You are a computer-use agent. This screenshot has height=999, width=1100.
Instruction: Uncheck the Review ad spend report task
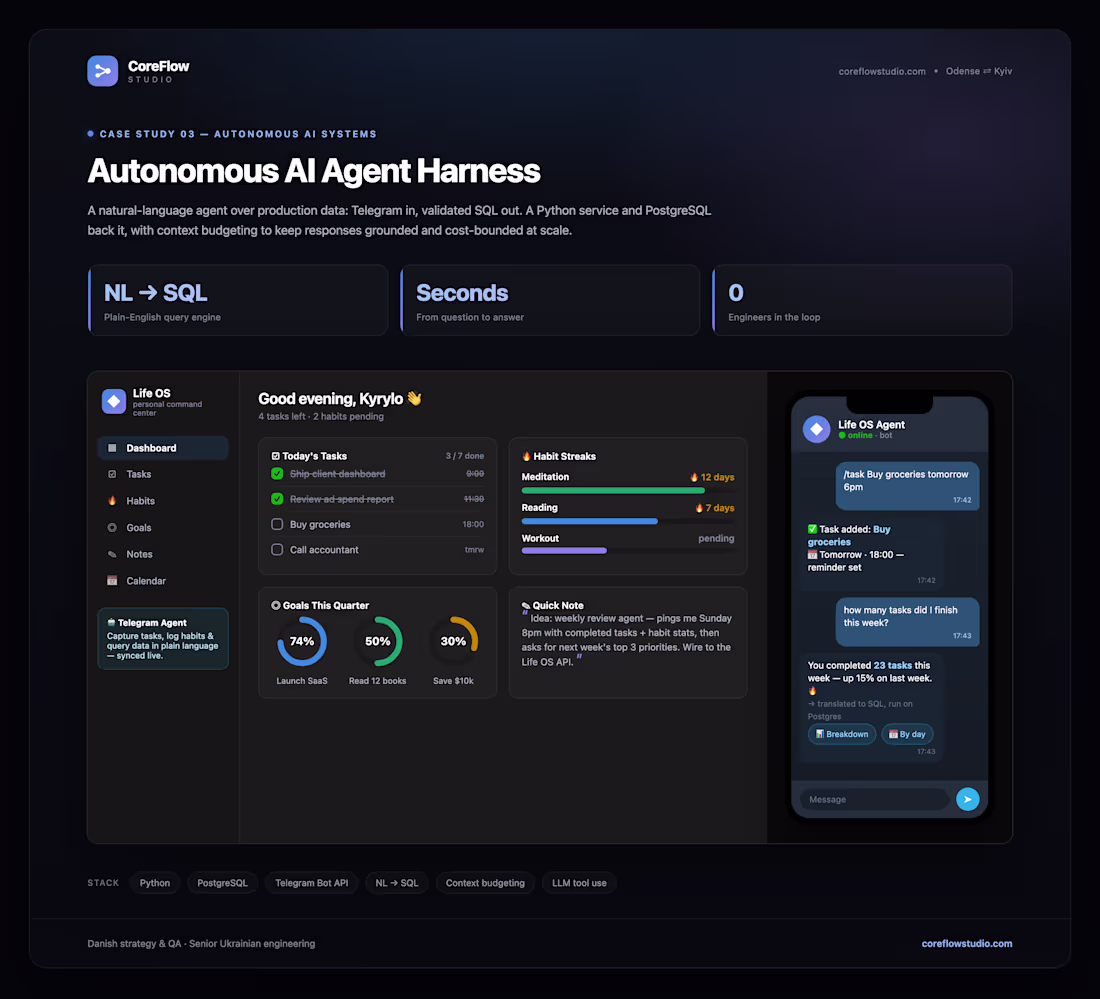click(x=277, y=499)
